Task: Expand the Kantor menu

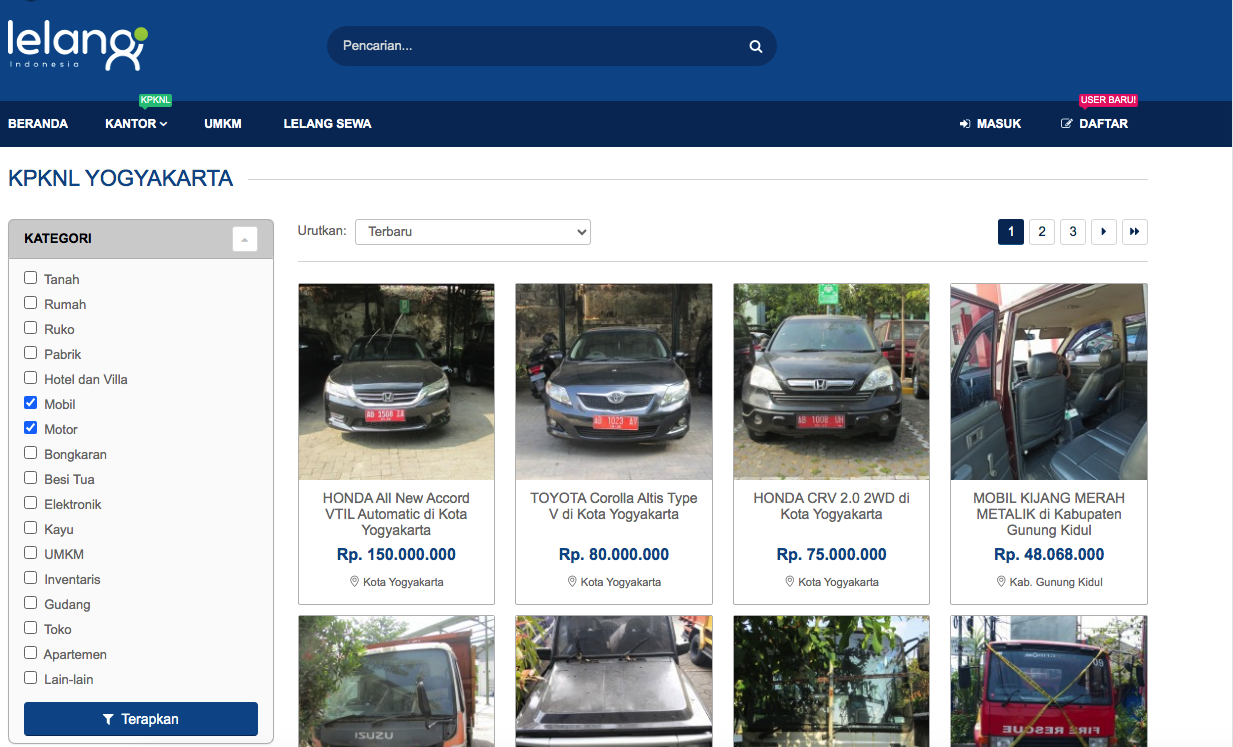Action: click(136, 124)
